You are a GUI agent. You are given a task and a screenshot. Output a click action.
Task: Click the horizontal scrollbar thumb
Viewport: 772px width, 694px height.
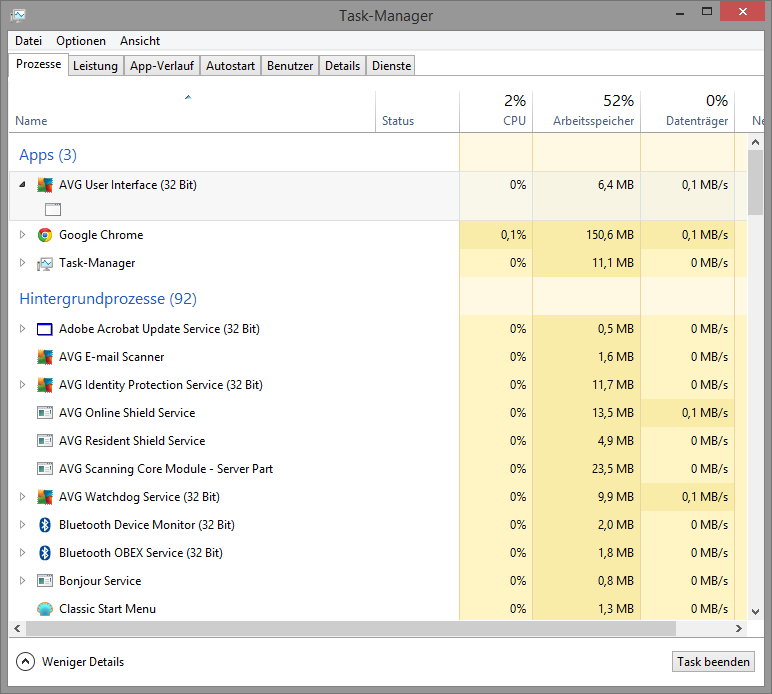coord(351,628)
